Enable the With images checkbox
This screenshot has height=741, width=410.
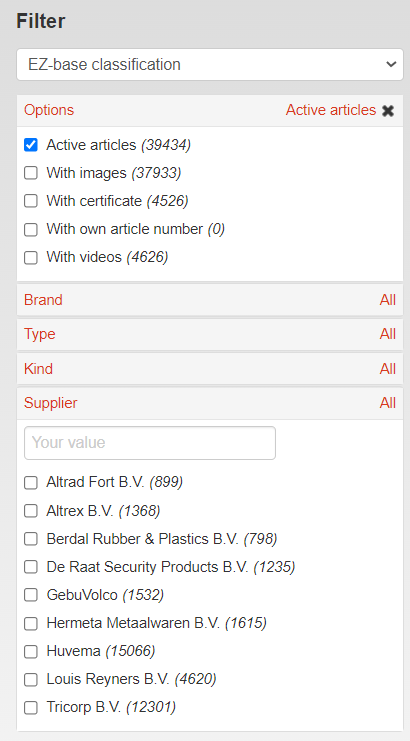(x=31, y=173)
